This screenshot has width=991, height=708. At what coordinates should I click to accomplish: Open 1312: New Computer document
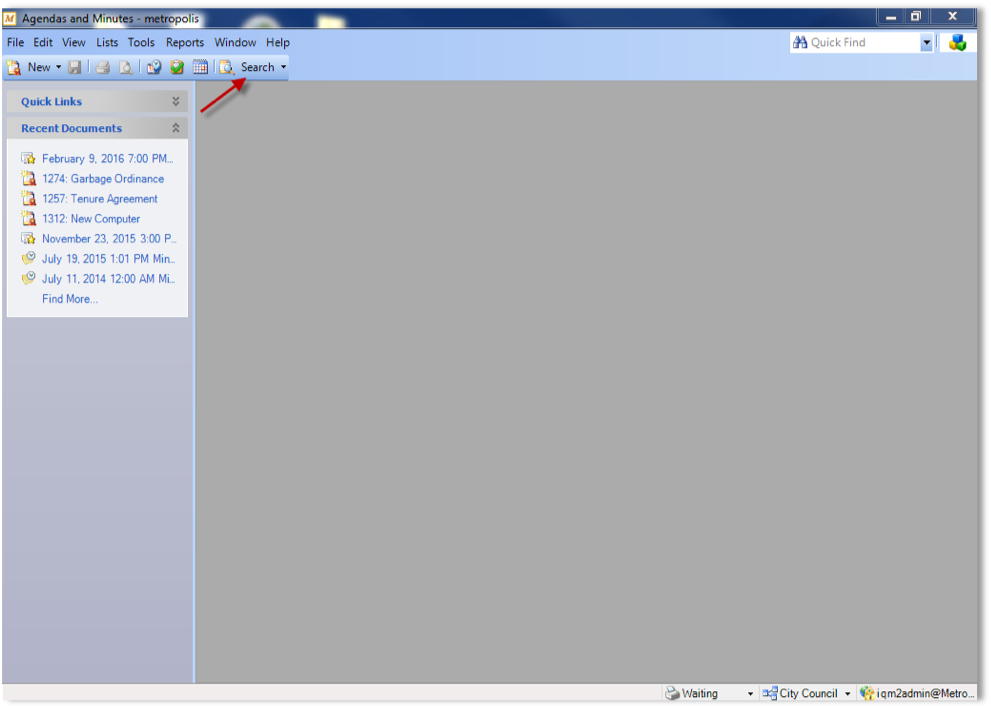coord(91,219)
